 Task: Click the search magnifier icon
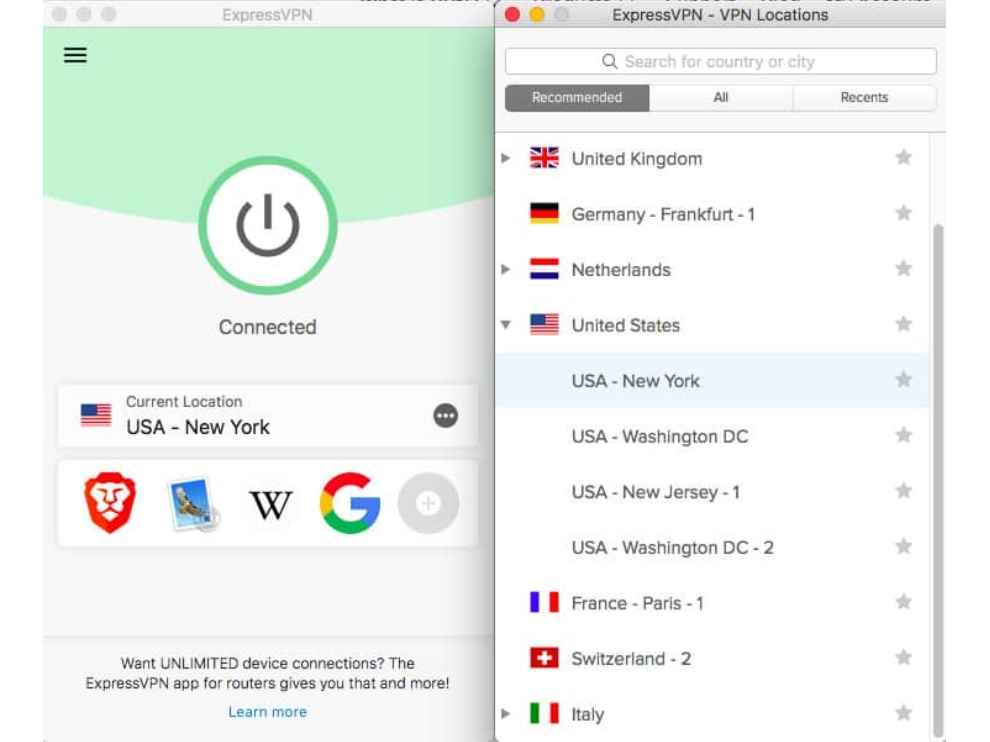coord(609,61)
